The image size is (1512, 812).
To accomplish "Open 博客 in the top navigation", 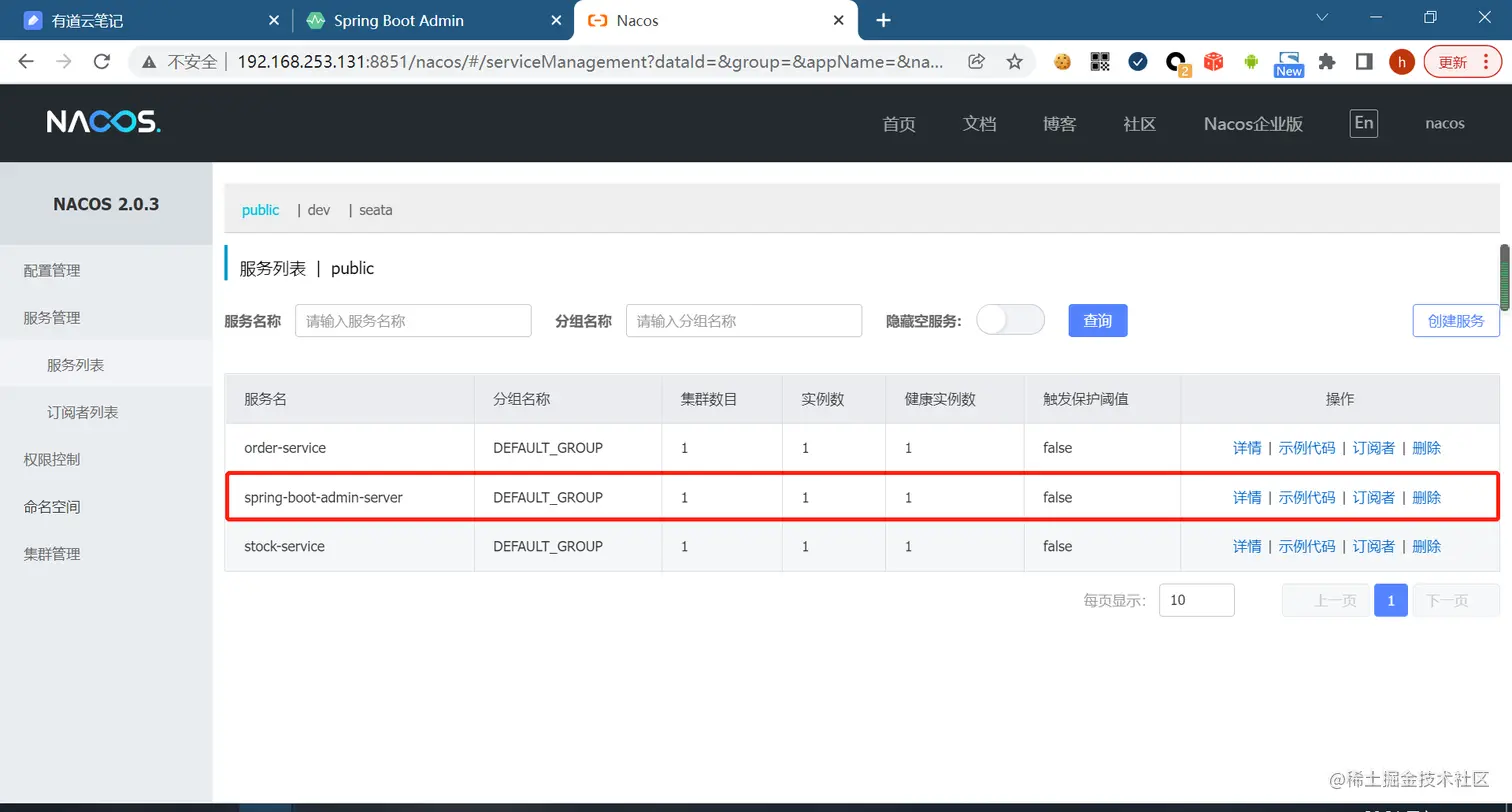I will [1060, 124].
